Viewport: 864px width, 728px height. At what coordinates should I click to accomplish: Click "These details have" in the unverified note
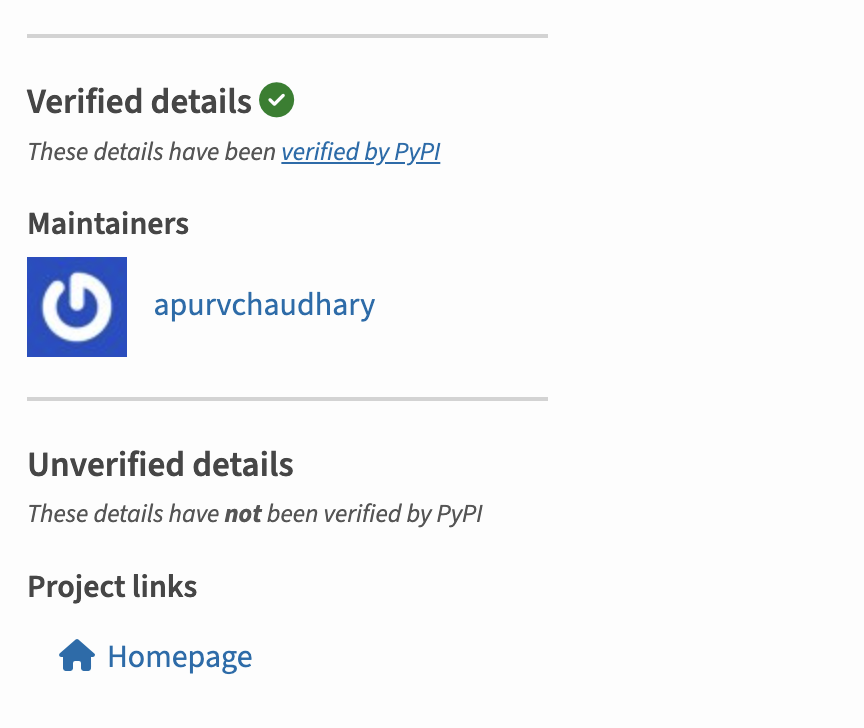point(123,514)
